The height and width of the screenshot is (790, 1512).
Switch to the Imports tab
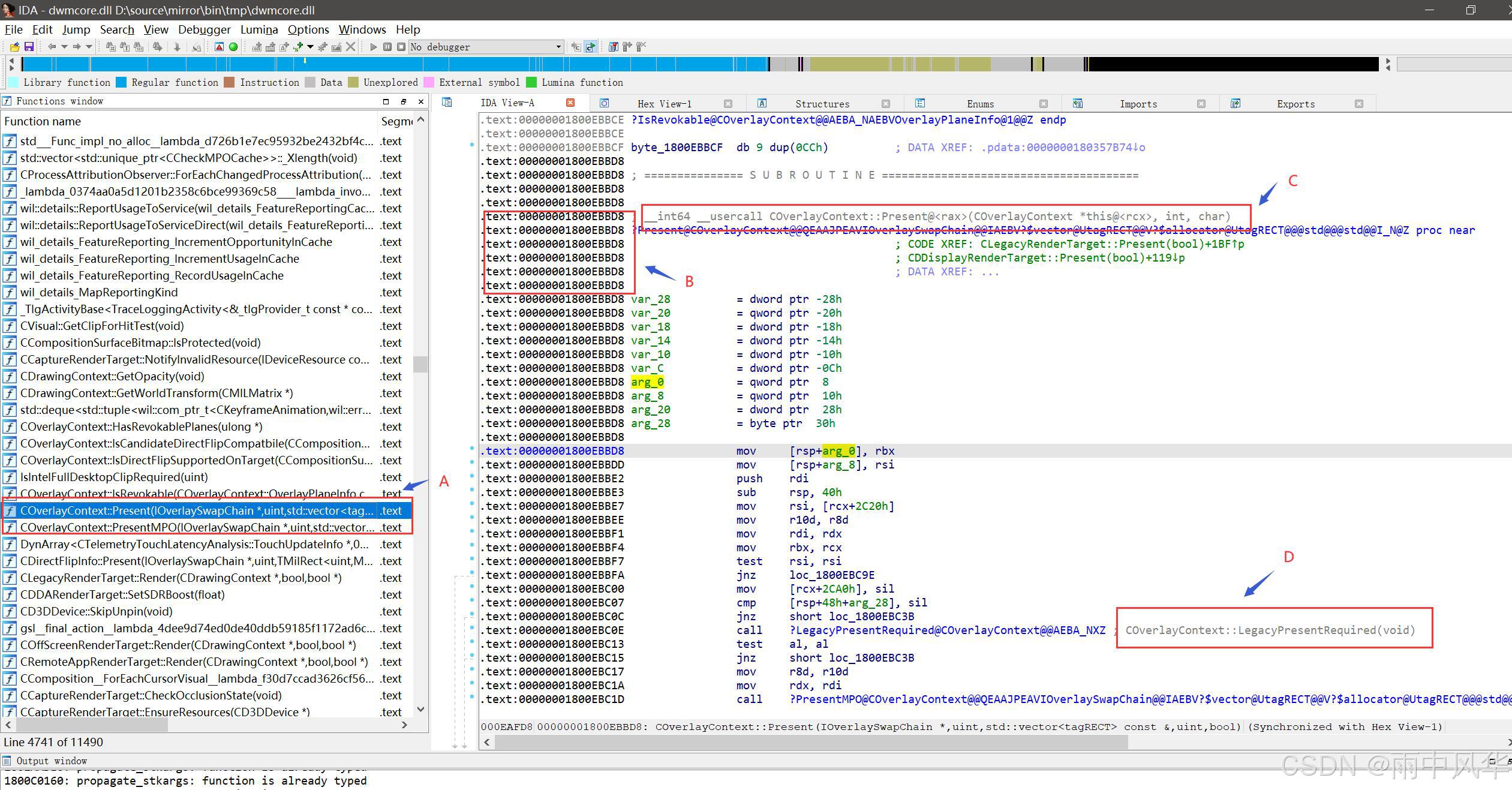[x=1138, y=104]
